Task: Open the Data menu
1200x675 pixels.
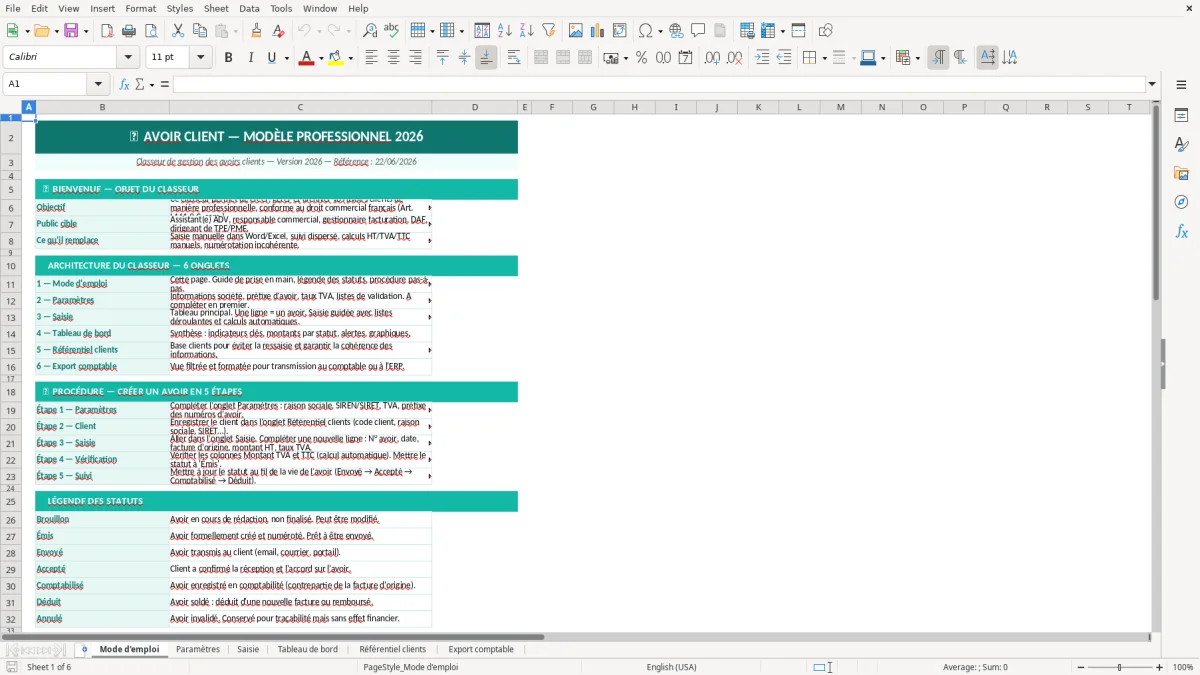Action: [x=249, y=8]
